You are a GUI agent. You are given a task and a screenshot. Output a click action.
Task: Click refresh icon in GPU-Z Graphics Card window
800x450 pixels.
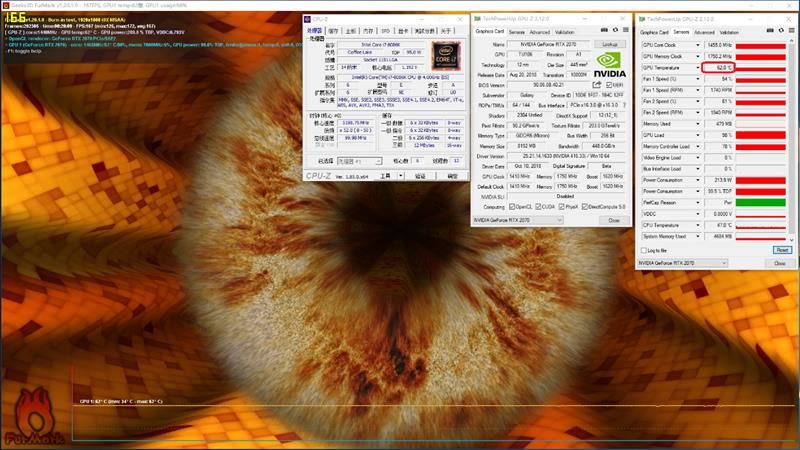tap(615, 30)
